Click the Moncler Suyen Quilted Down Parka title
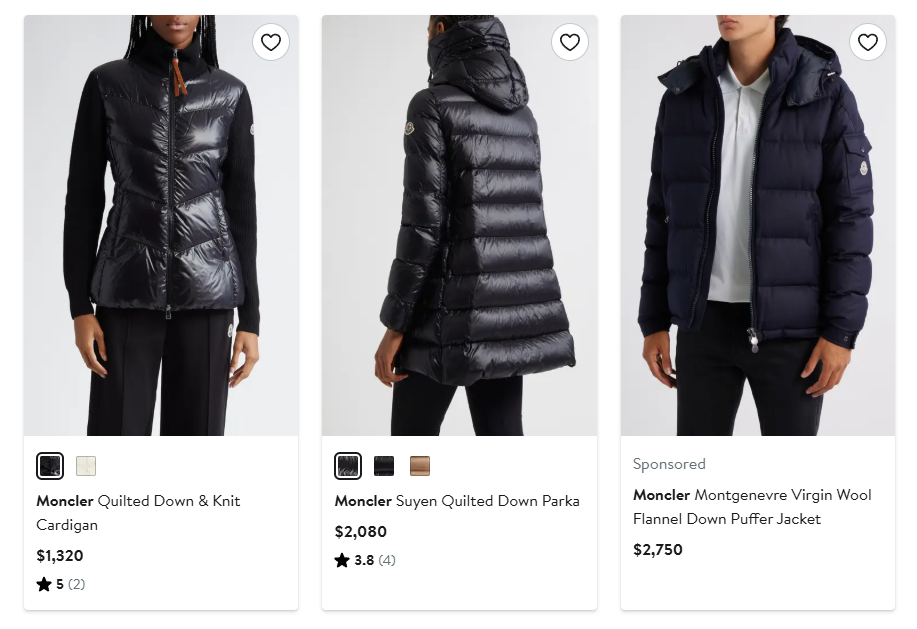Screen dimensions: 917x629 click(x=457, y=501)
